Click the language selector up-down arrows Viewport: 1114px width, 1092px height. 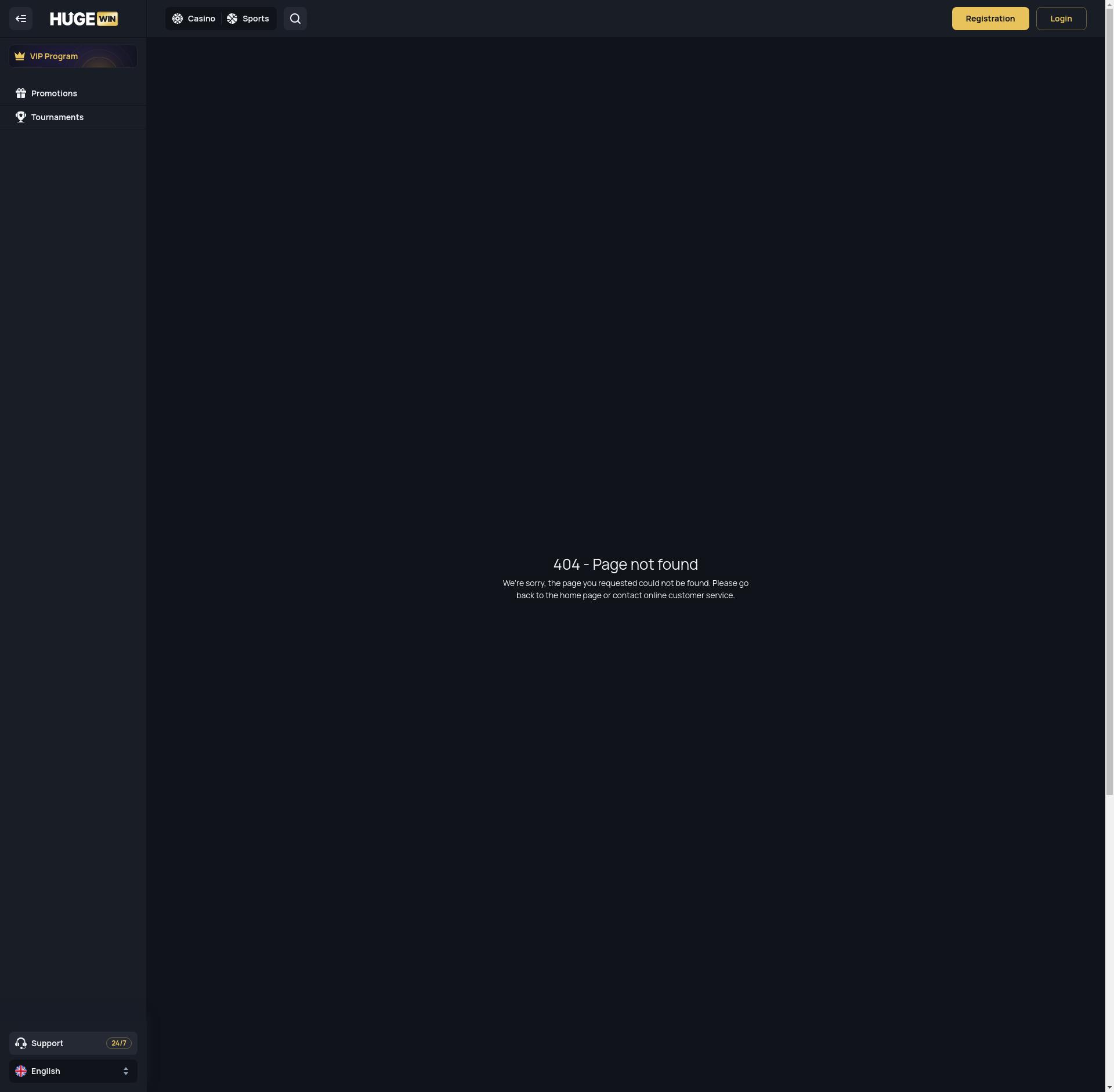coord(126,1071)
